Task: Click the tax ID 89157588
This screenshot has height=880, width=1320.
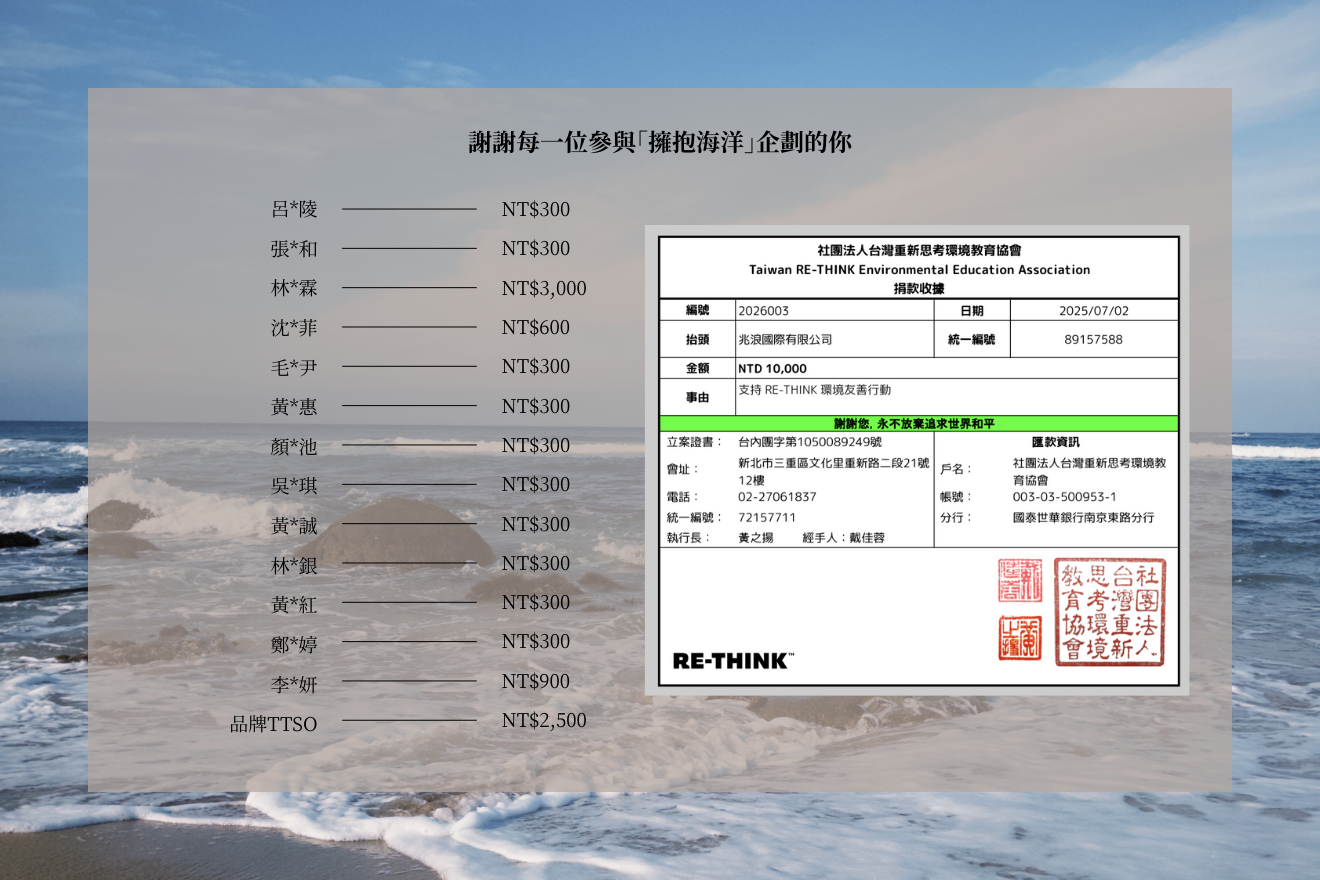Action: [1093, 340]
